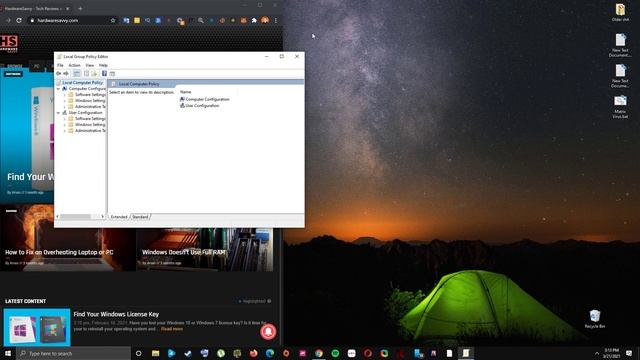Switch to the Standard tab
This screenshot has height=360, width=640.
(140, 217)
